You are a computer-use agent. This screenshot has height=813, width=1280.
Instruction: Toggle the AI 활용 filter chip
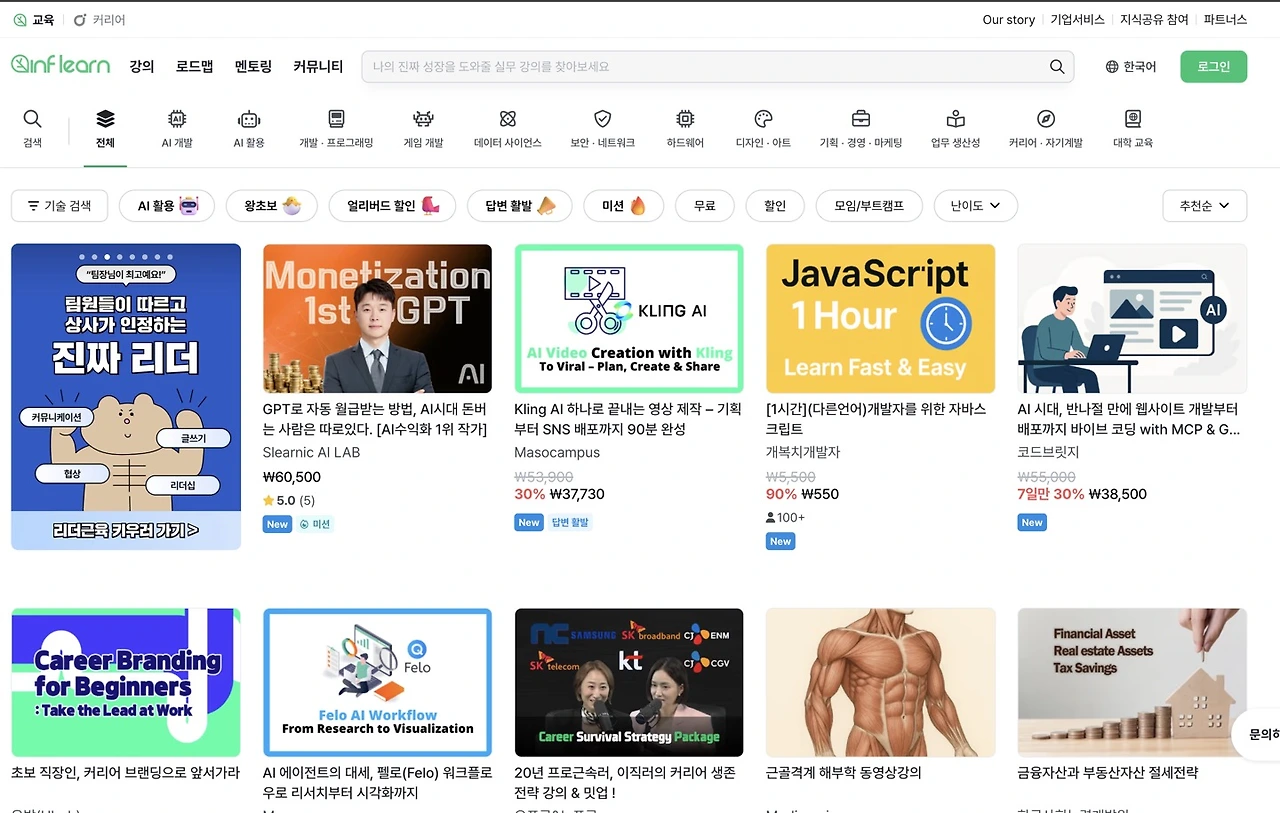coord(167,206)
